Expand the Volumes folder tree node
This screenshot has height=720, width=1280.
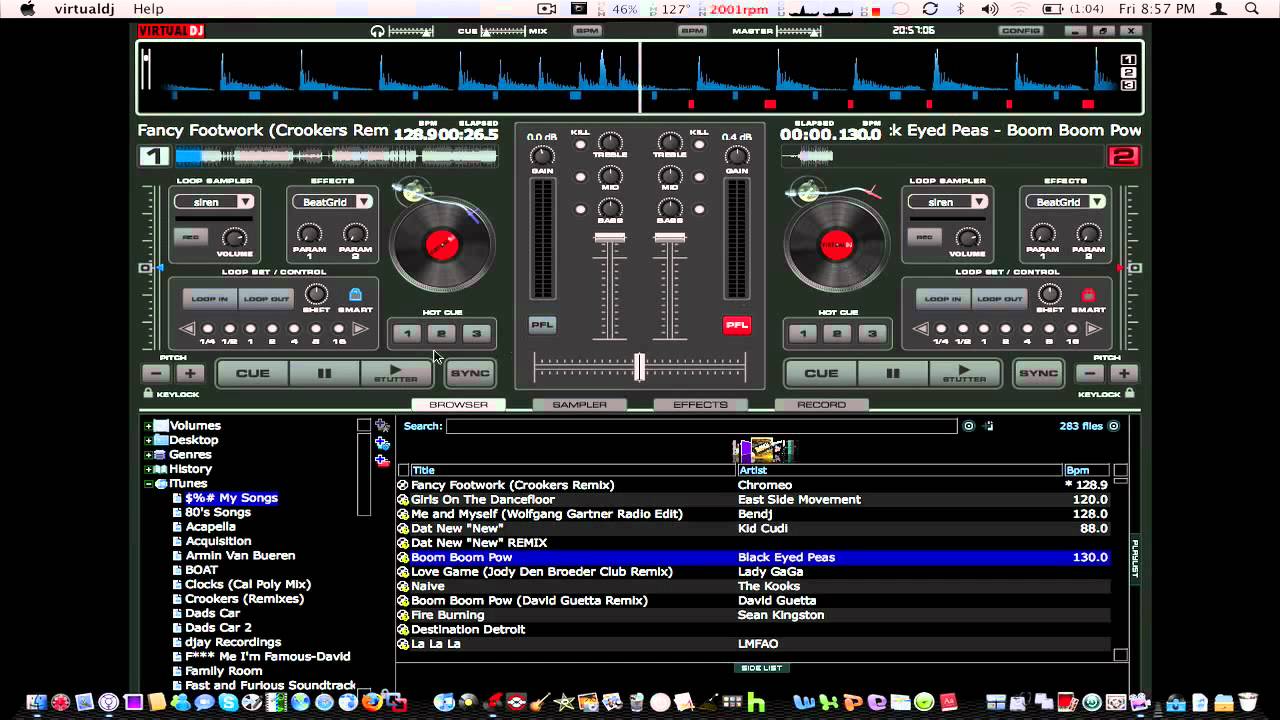click(148, 426)
